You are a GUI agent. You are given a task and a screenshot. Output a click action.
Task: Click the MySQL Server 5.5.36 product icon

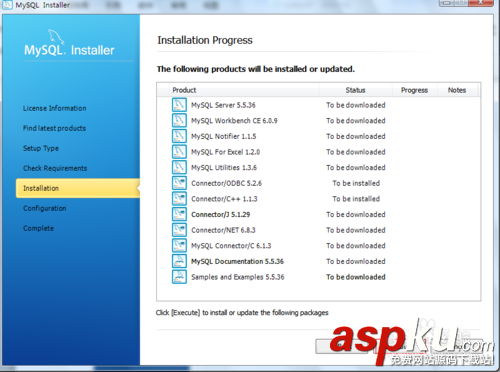pos(179,105)
